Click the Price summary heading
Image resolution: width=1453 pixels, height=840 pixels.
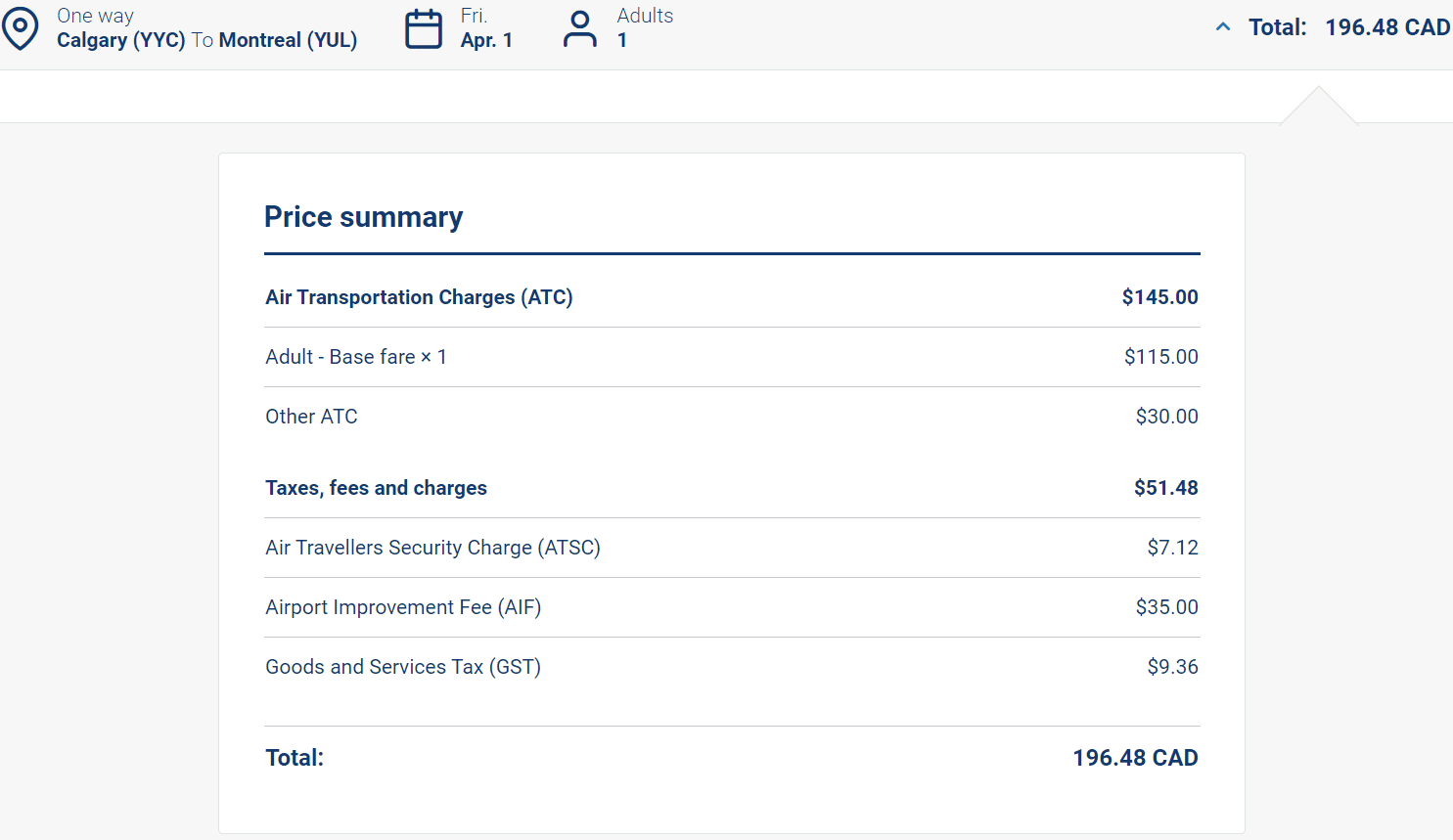click(x=363, y=217)
